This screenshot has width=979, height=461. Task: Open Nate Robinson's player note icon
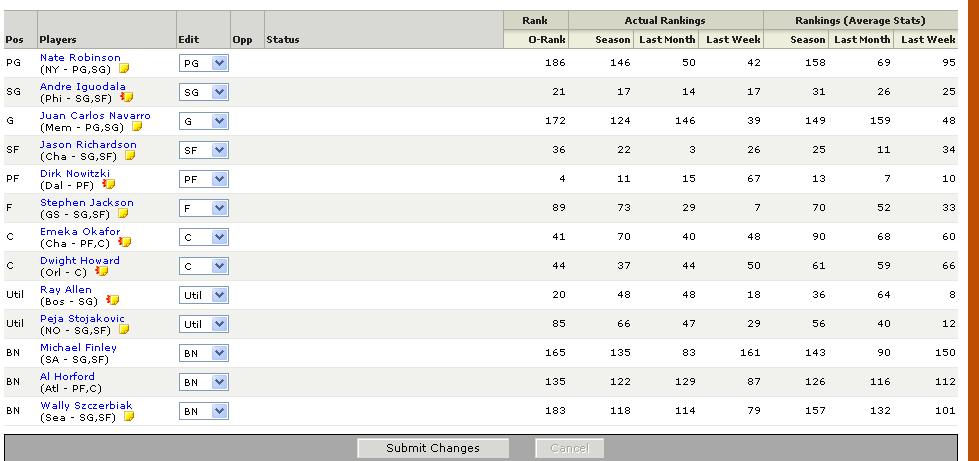point(125,69)
